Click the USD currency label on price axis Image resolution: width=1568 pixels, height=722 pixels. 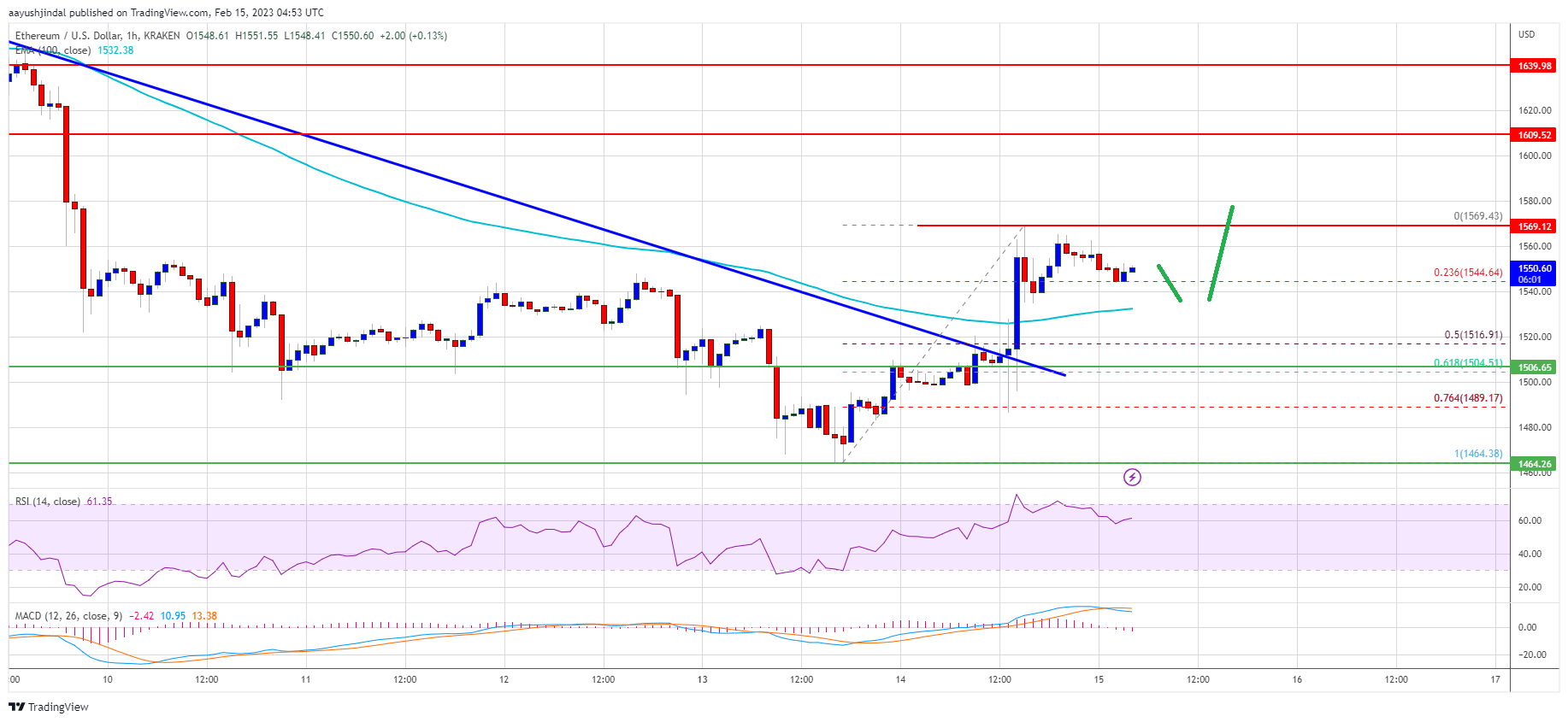pos(1526,35)
